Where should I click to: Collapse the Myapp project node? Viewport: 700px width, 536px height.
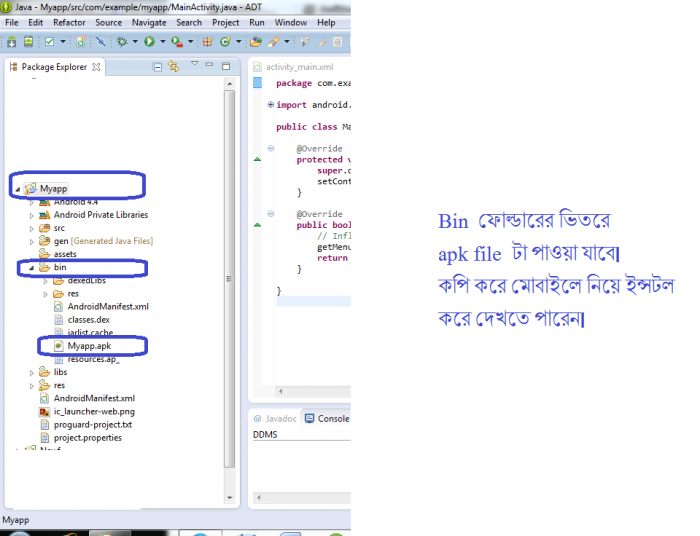[18, 189]
